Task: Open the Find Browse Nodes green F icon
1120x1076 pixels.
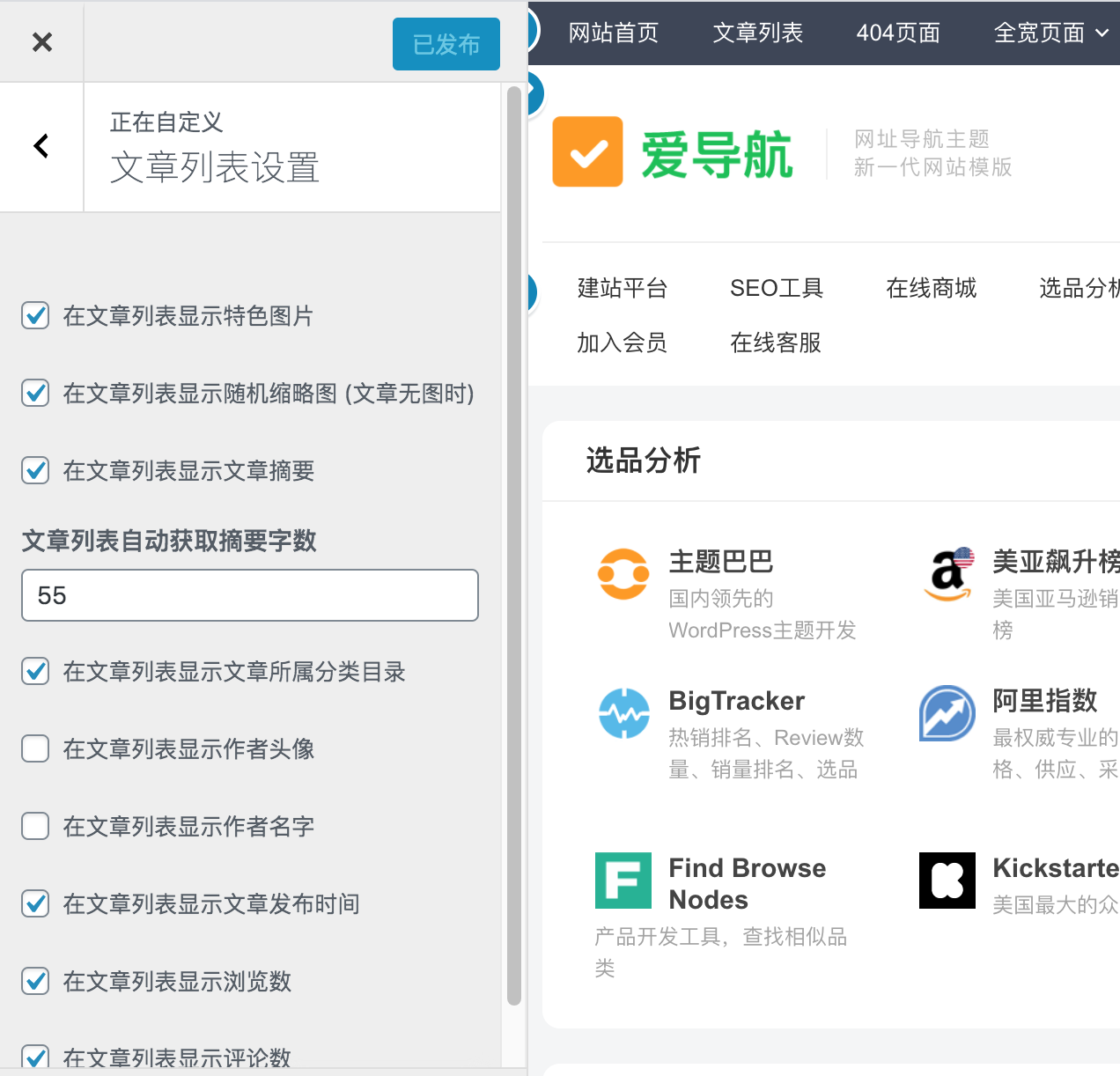Action: pos(623,881)
